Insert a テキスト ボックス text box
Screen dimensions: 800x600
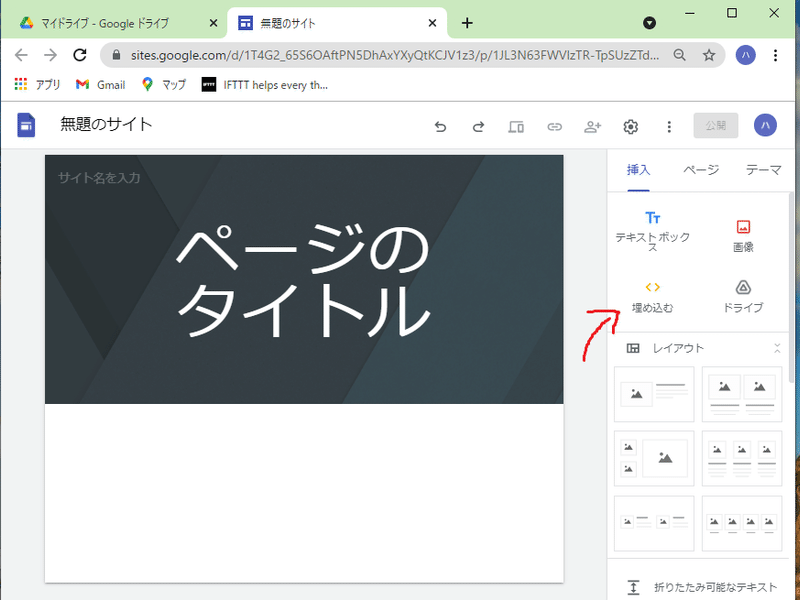tap(653, 231)
